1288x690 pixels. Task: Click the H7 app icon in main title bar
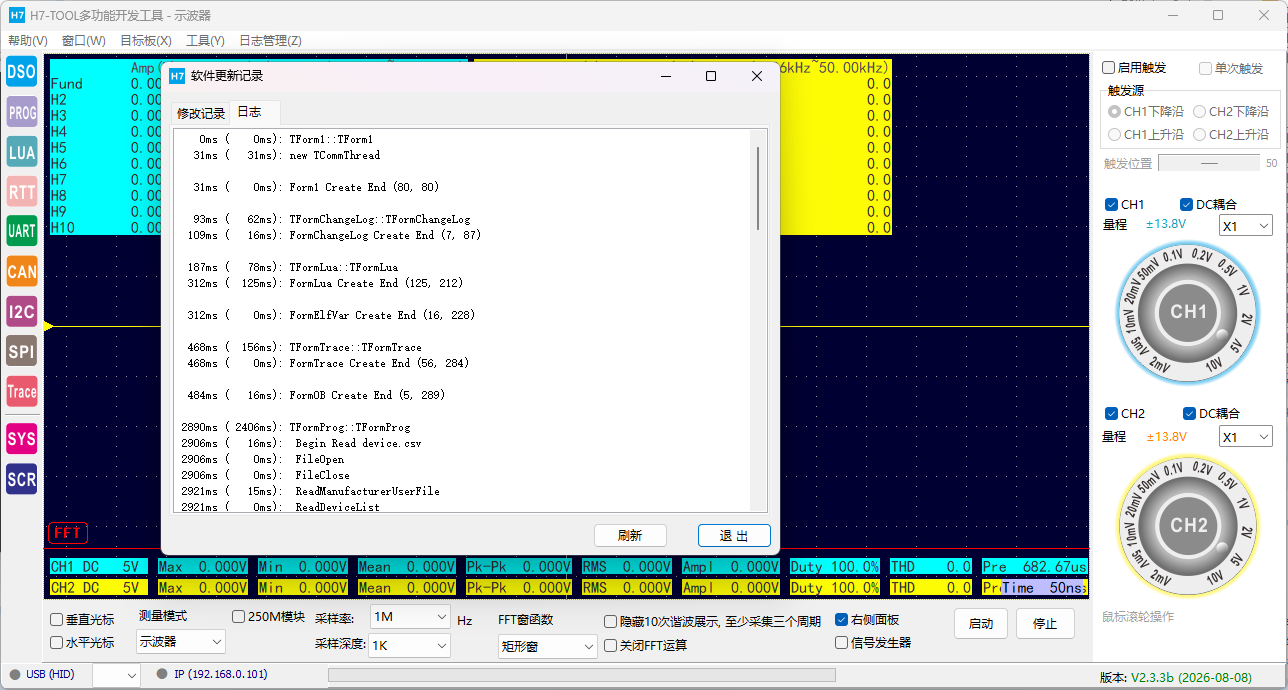(16, 15)
